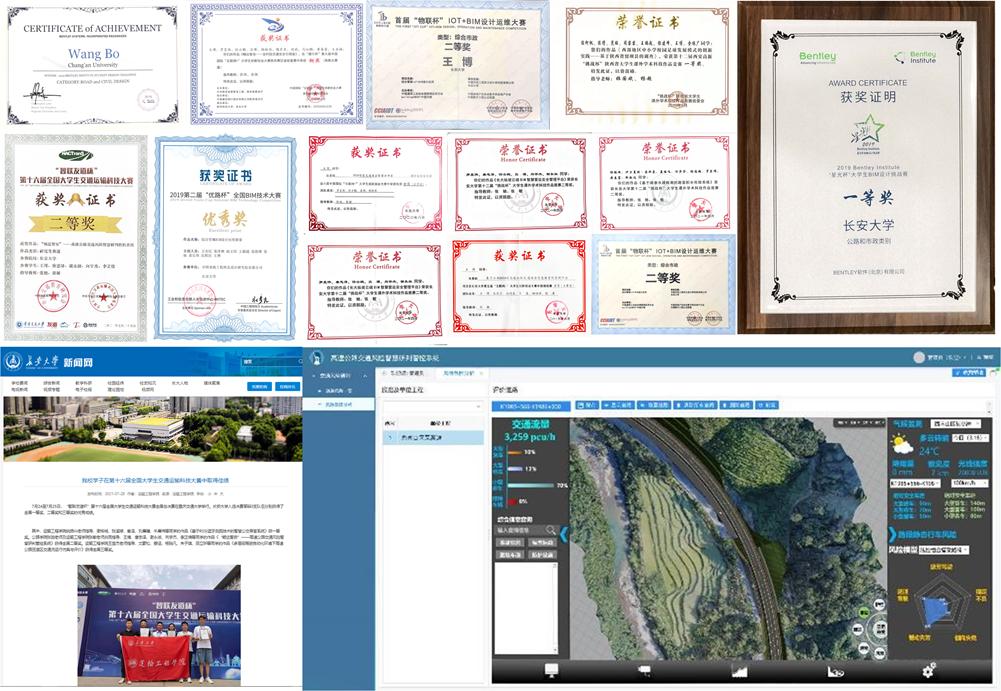Click the news article headline link
This screenshot has height=691, width=1001.
point(154,480)
